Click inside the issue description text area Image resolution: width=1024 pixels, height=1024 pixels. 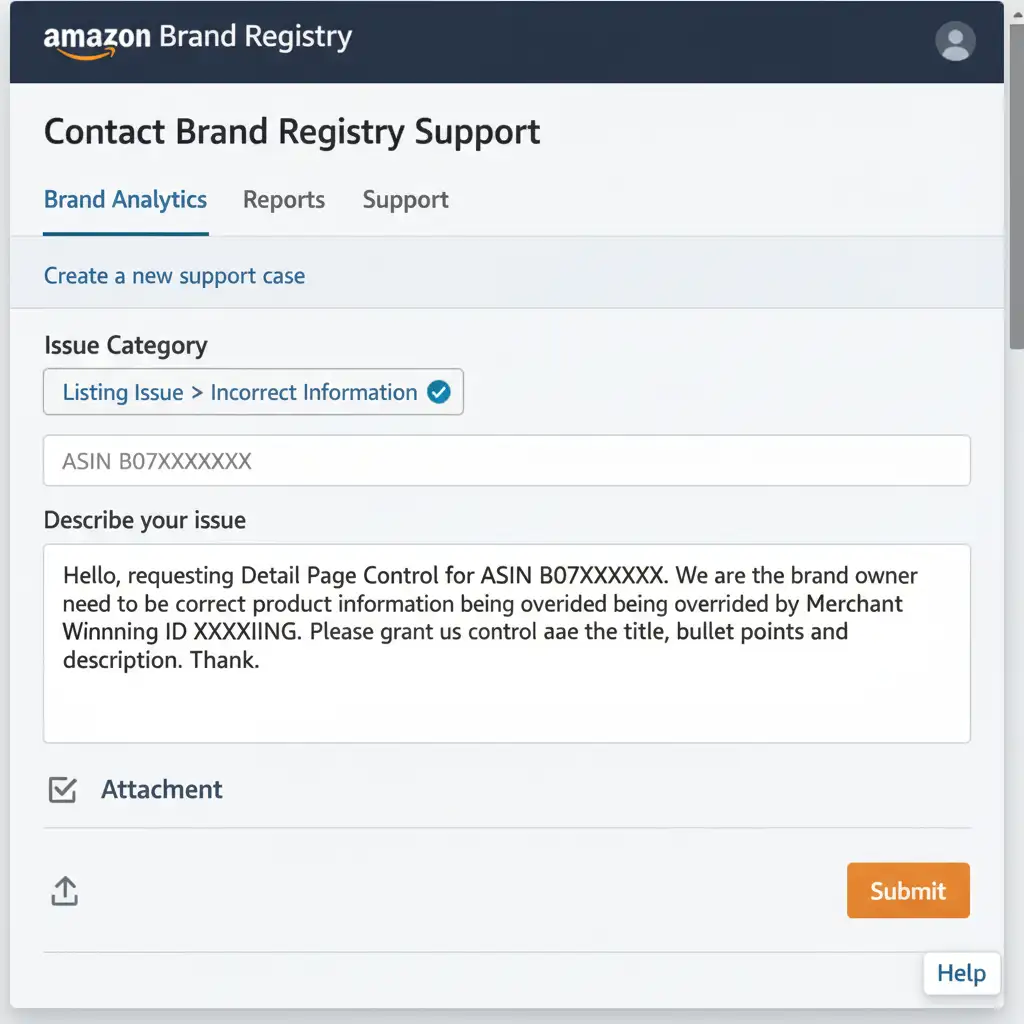tap(506, 700)
